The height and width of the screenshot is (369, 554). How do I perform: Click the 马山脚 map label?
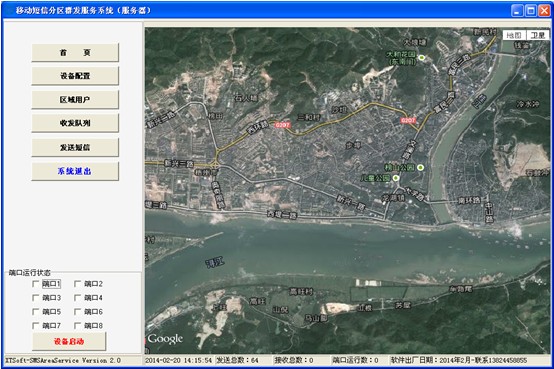[x=316, y=318]
